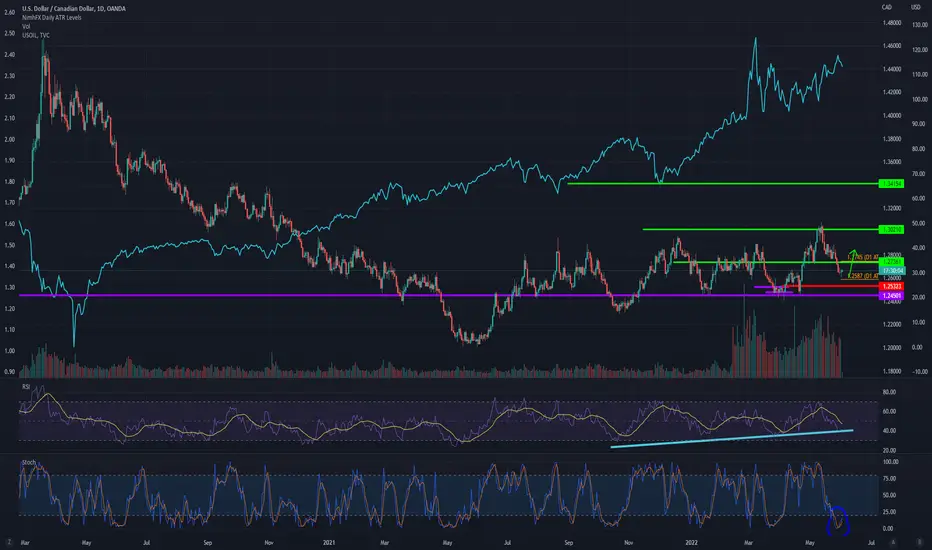Click the -10.00 value on USD scale

[920, 372]
